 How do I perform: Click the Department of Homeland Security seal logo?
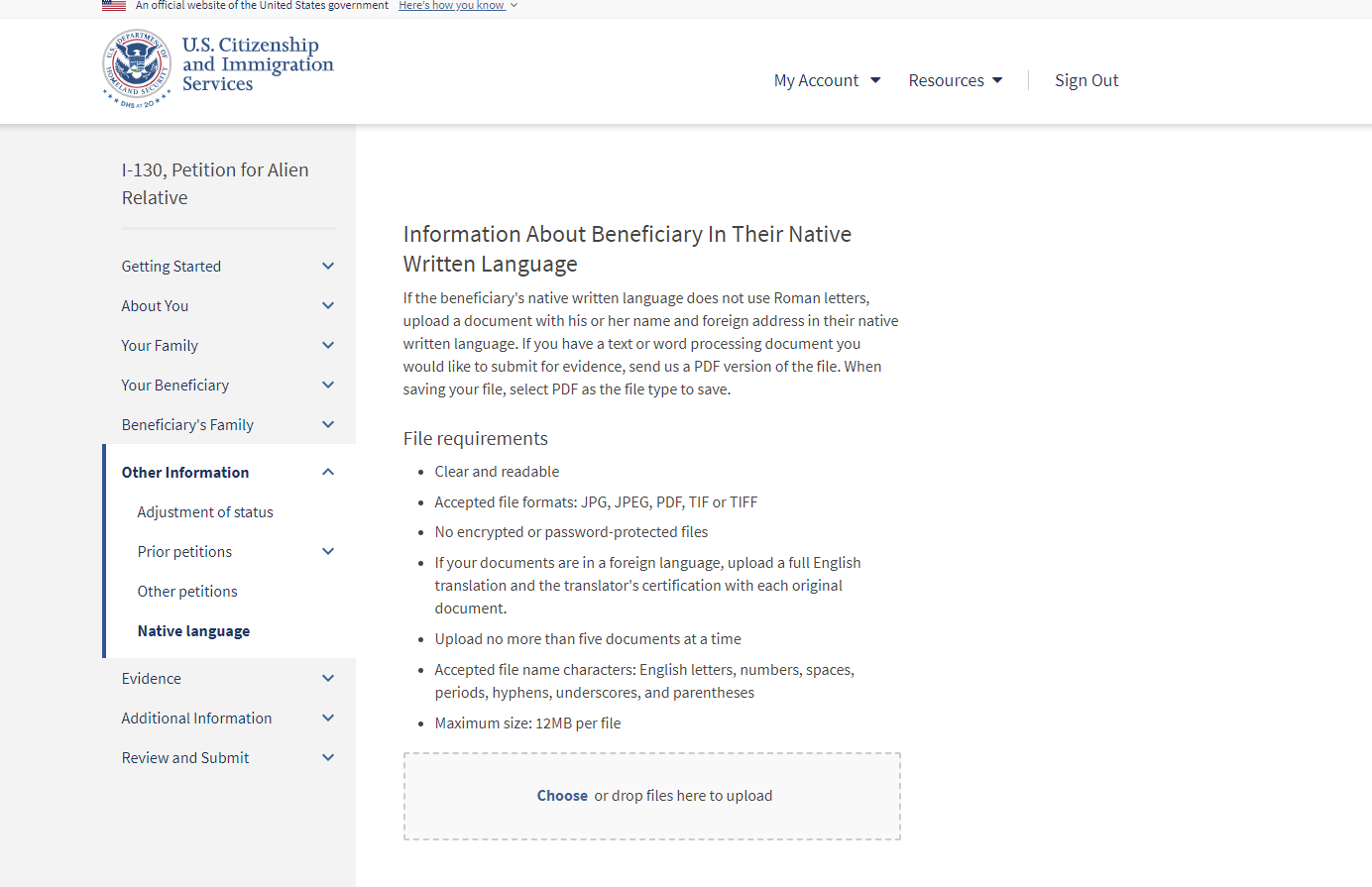pos(137,68)
